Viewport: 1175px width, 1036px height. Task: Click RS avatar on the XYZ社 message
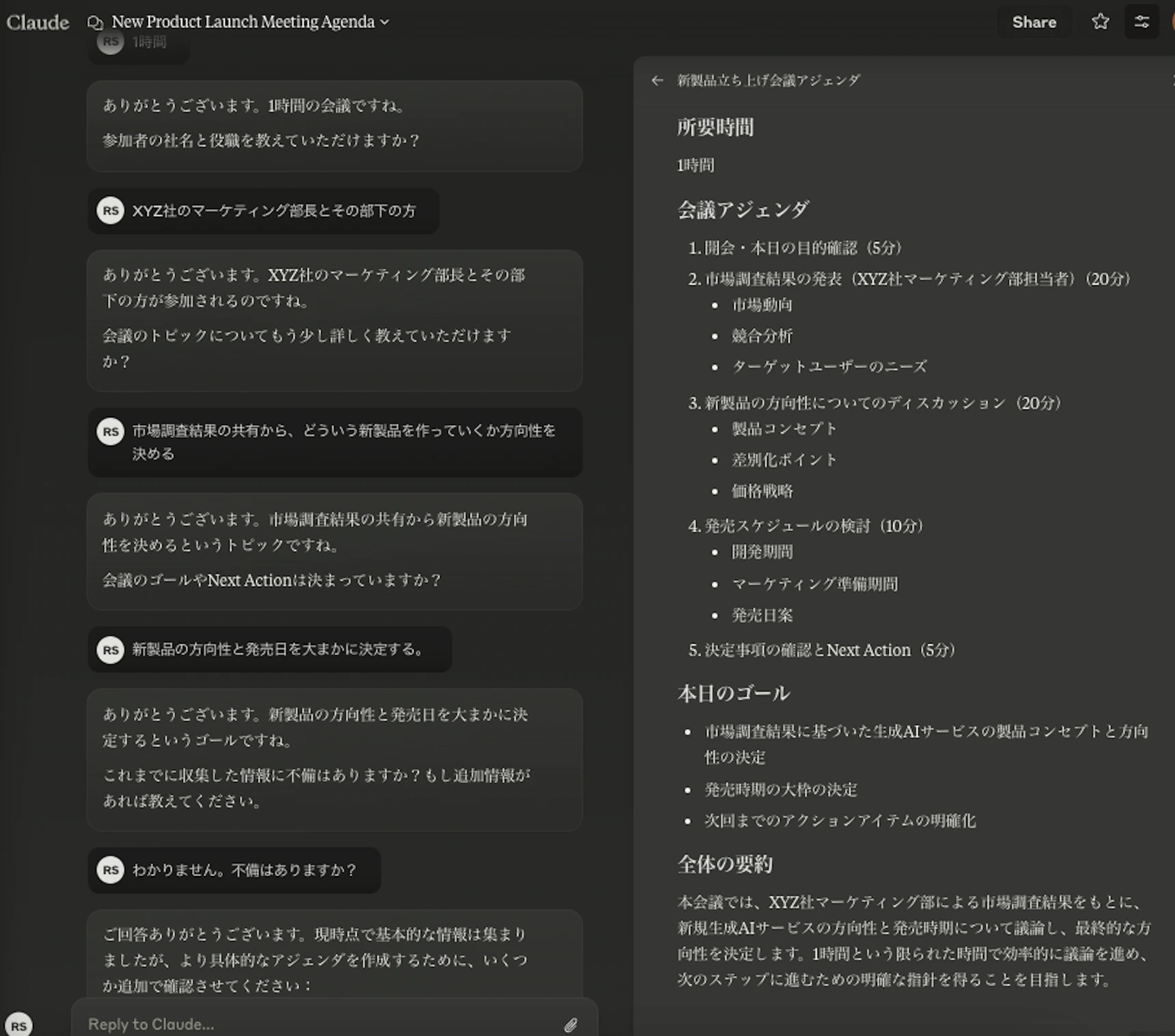pos(111,210)
